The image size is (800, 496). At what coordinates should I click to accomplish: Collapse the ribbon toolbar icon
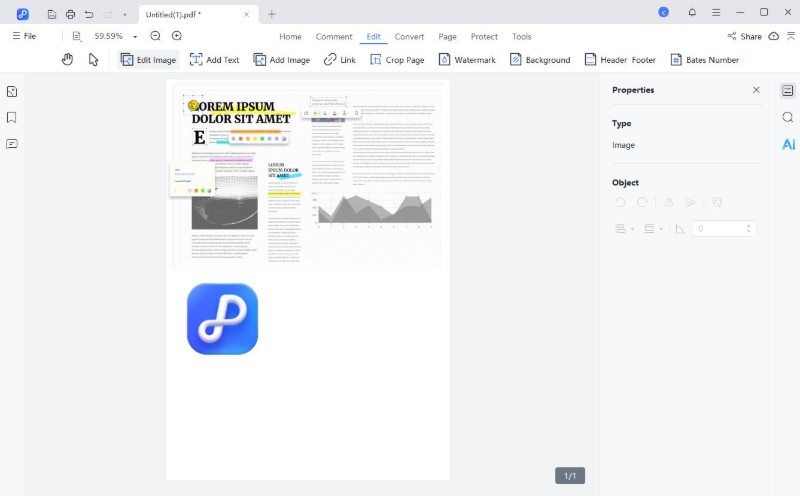coord(791,36)
